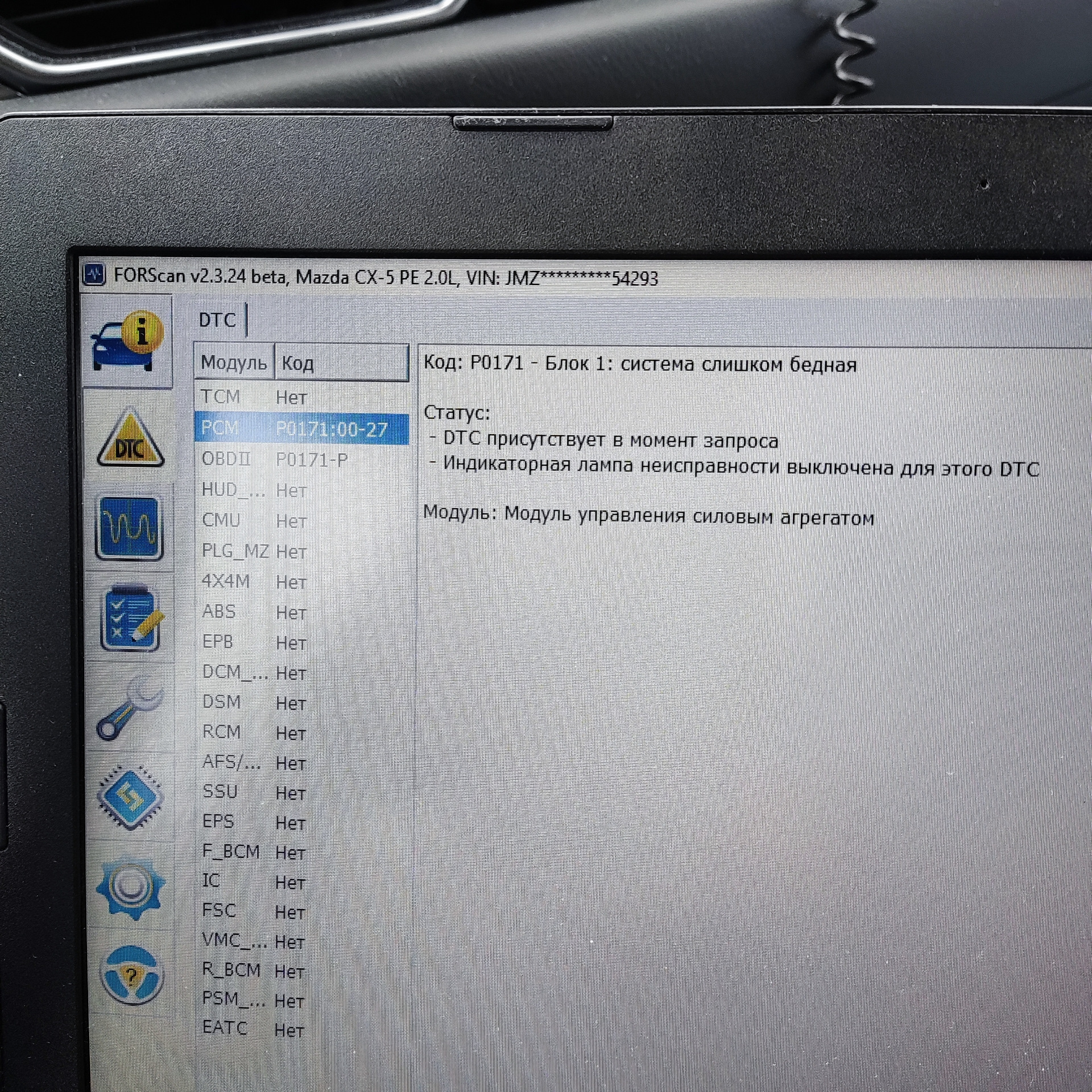The width and height of the screenshot is (1092, 1092).
Task: Select the OBDII P0171-P row
Action: pos(301,460)
